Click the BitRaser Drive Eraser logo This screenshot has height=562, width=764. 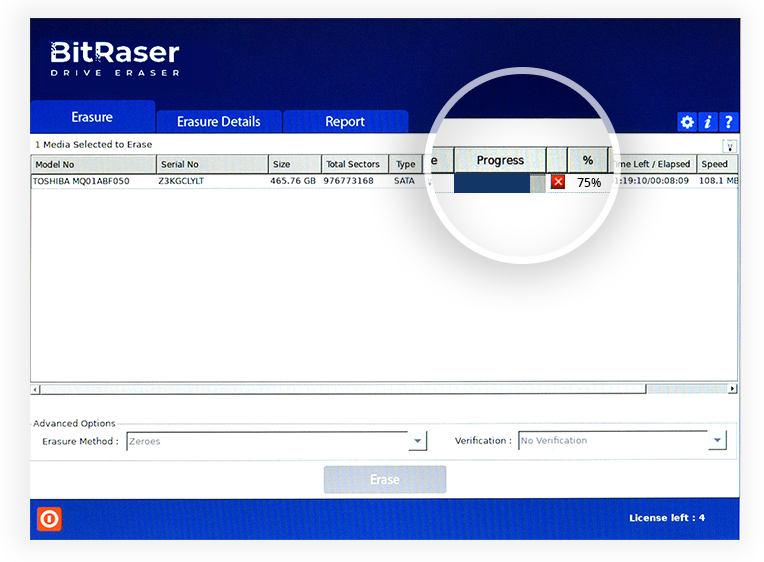[115, 58]
